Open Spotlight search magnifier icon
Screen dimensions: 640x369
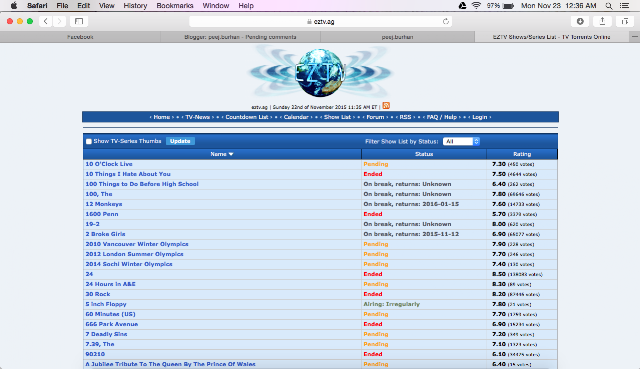pyautogui.click(x=609, y=6)
